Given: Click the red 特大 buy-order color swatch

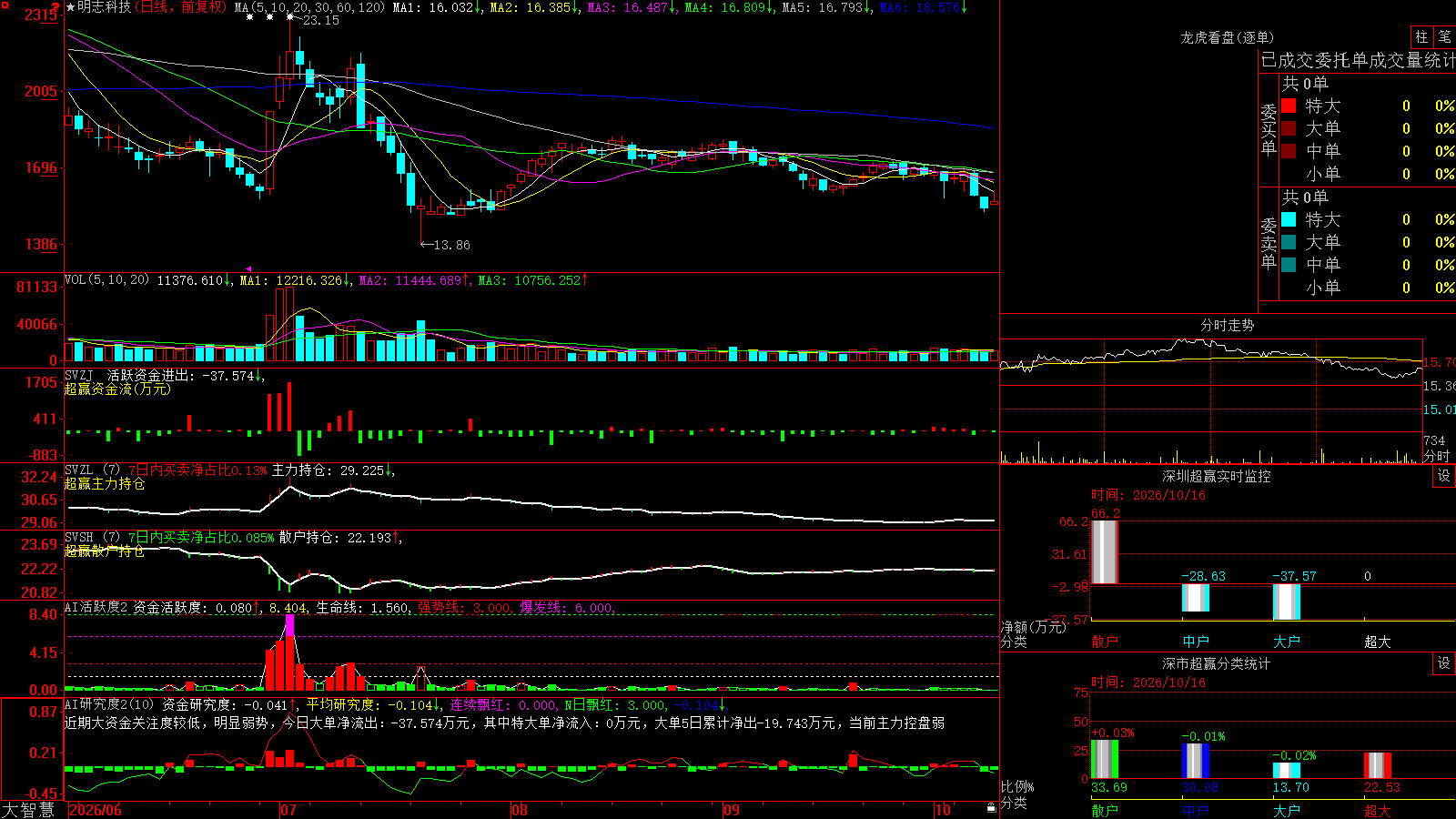Looking at the screenshot, I should [1289, 106].
